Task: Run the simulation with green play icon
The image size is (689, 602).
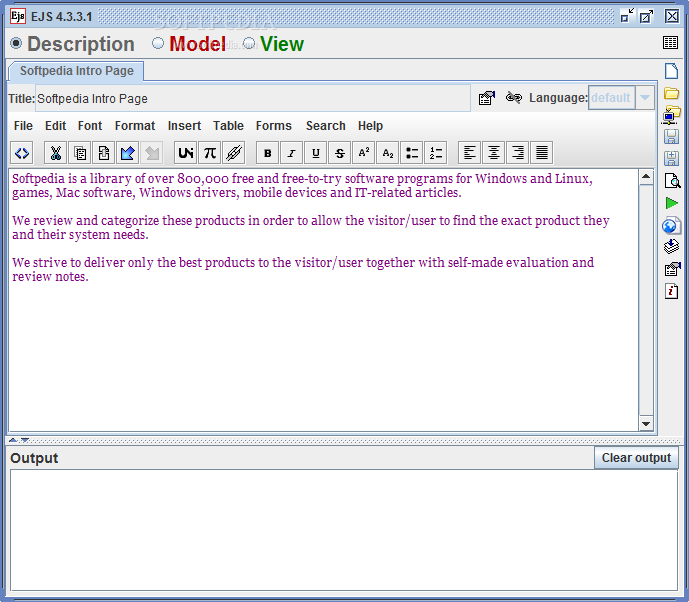Action: coord(671,203)
